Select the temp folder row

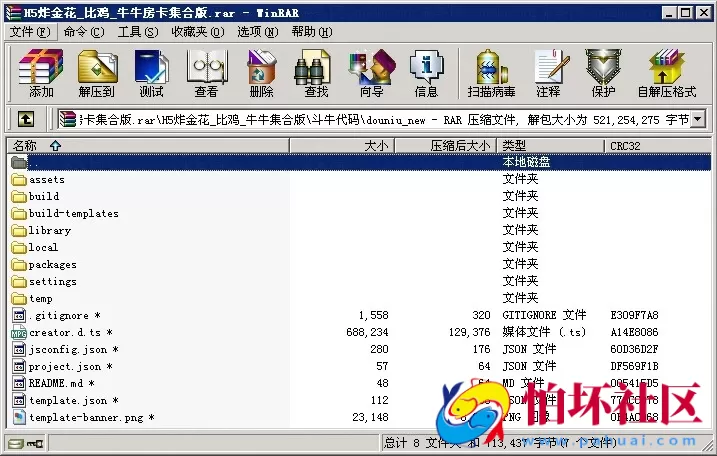pyautogui.click(x=359, y=298)
